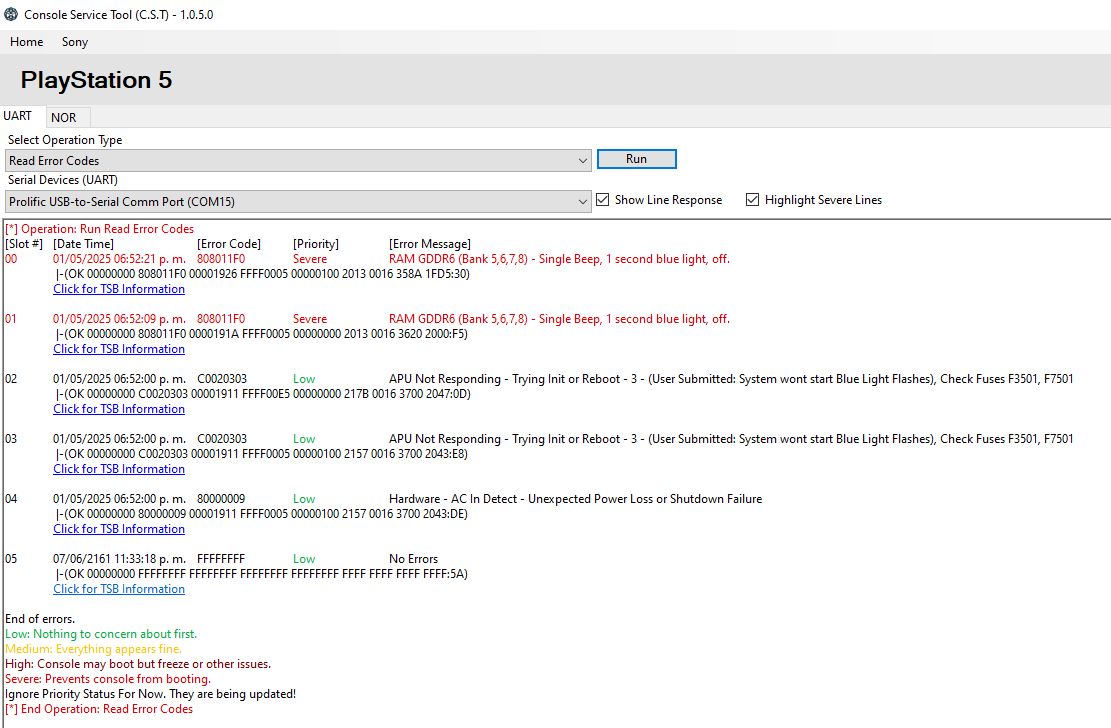Open TSB Information link for slot 02
The image size is (1111, 728).
[119, 409]
